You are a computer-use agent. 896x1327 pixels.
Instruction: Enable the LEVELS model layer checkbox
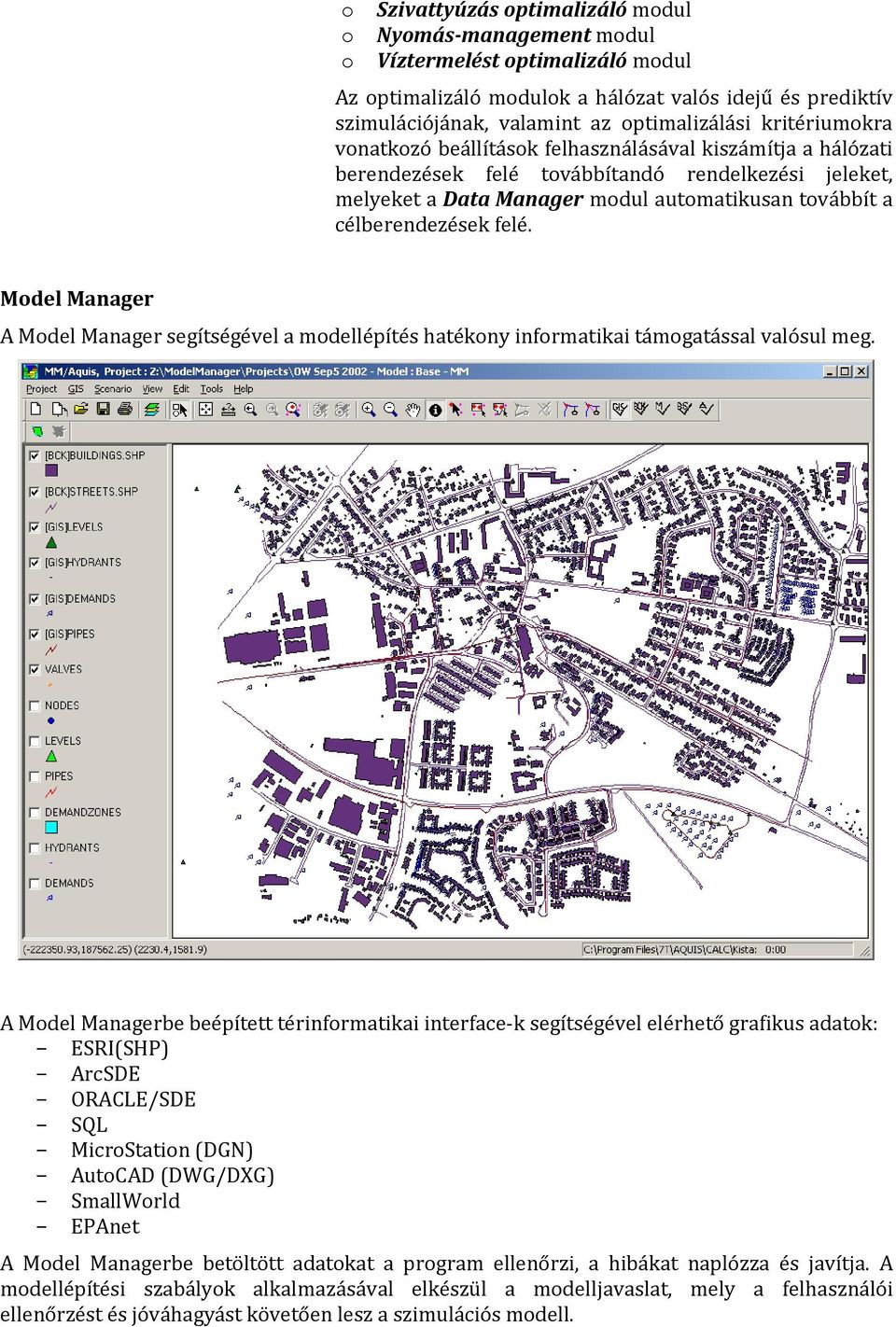pyautogui.click(x=35, y=741)
